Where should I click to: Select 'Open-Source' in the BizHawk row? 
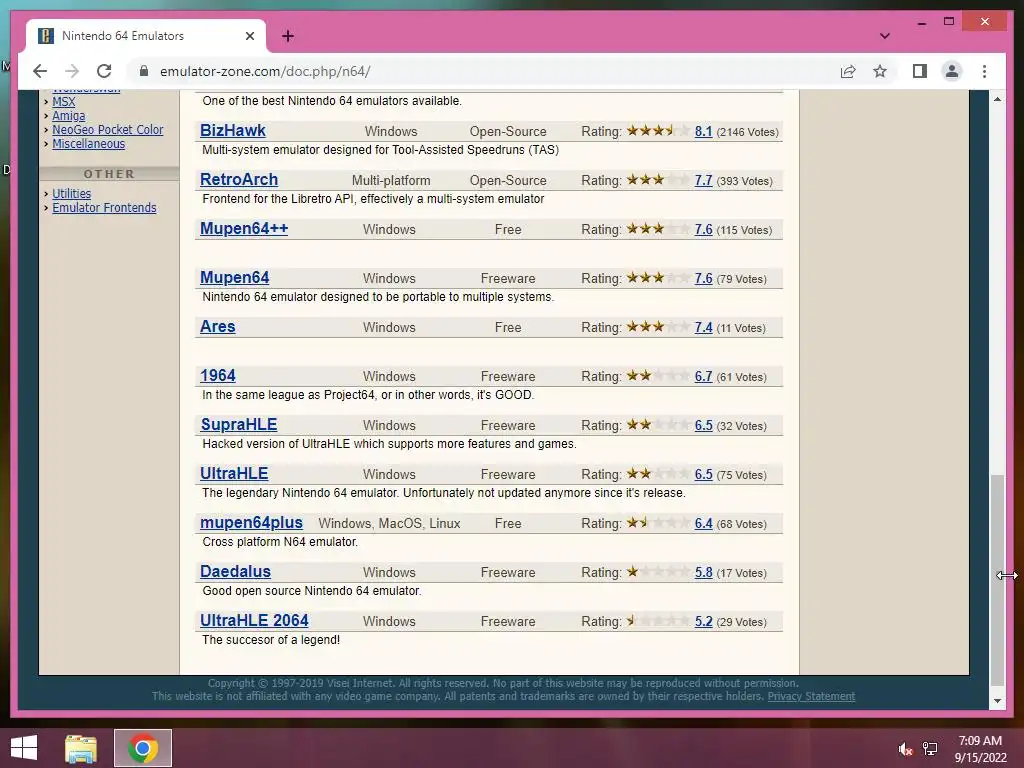(508, 131)
